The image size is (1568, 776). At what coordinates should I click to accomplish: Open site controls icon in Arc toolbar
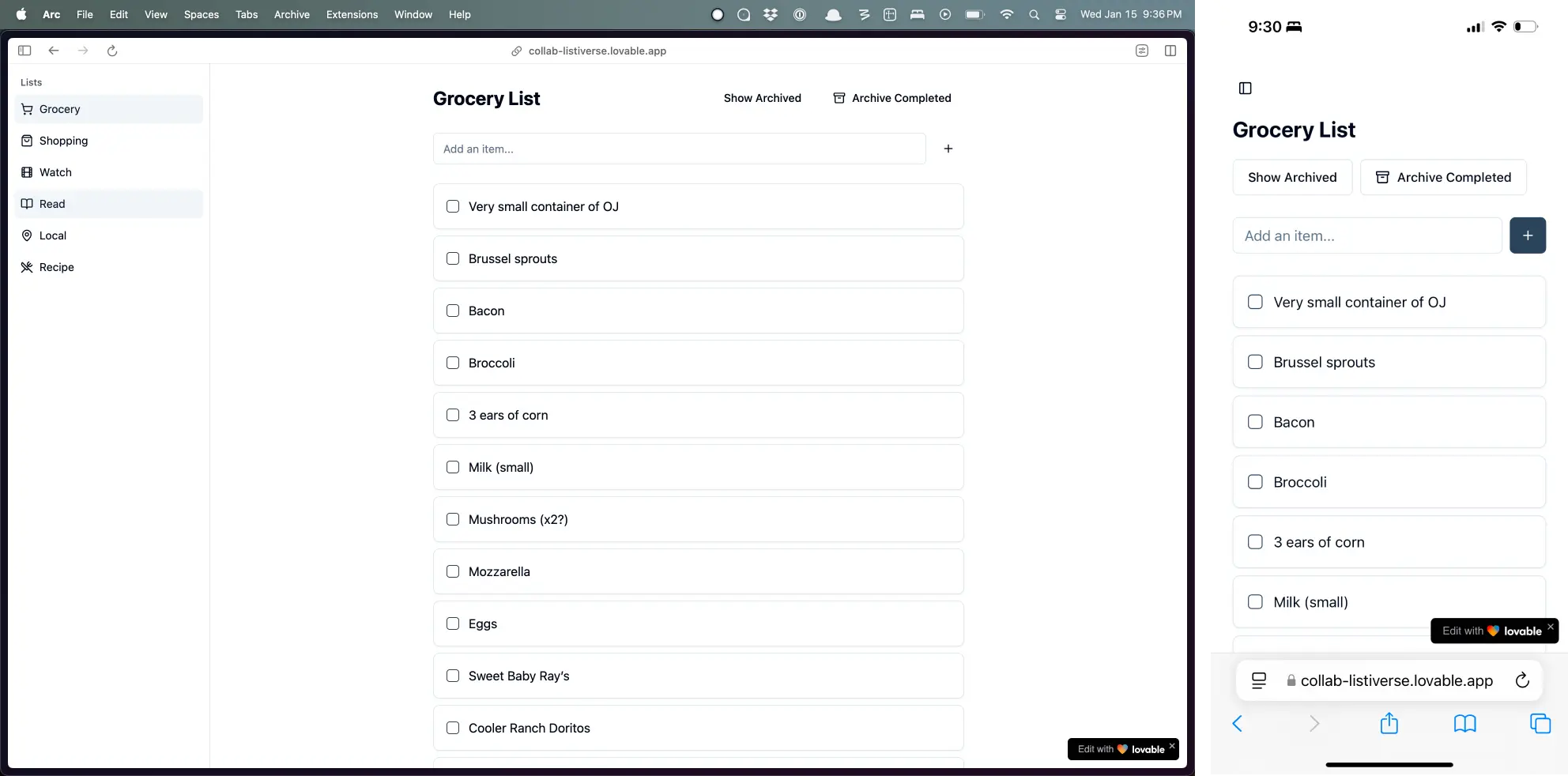pos(1142,51)
